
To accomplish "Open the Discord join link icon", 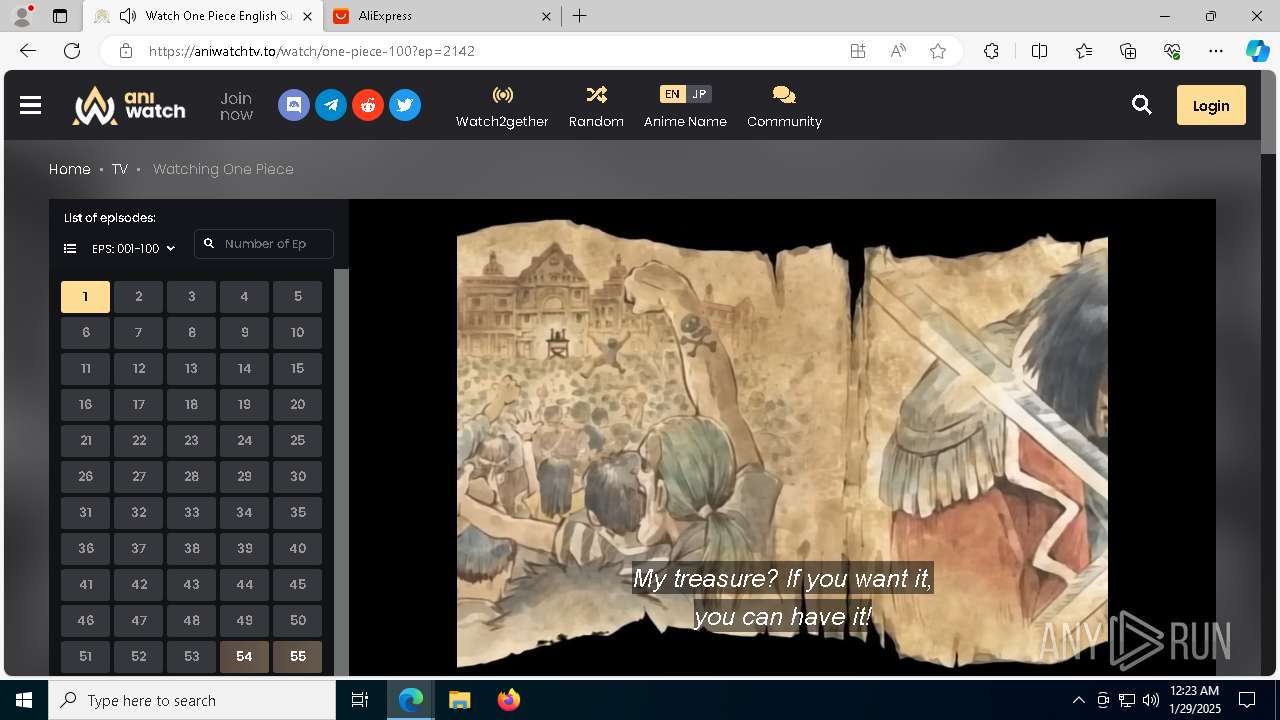I will (294, 105).
